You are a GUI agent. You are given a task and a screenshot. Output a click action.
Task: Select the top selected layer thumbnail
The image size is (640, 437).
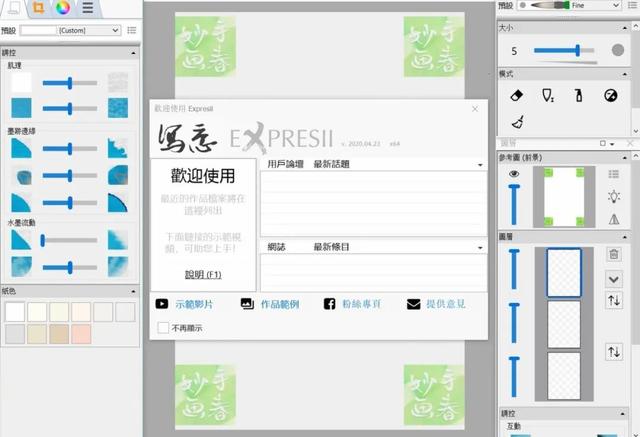pyautogui.click(x=564, y=273)
